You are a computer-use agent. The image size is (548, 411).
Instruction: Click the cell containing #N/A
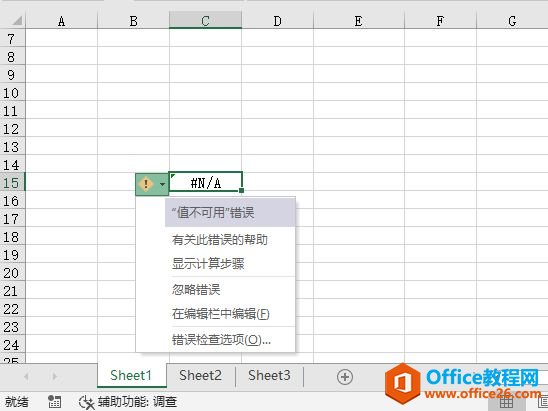point(206,182)
